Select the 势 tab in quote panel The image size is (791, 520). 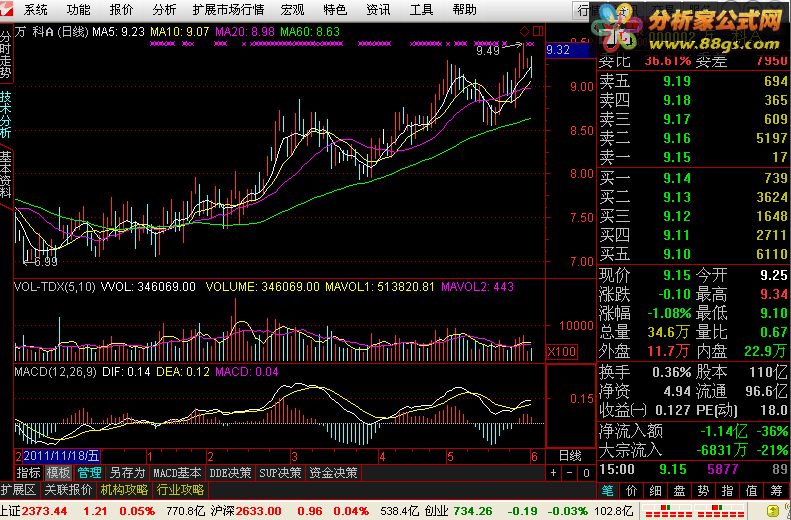coord(704,490)
